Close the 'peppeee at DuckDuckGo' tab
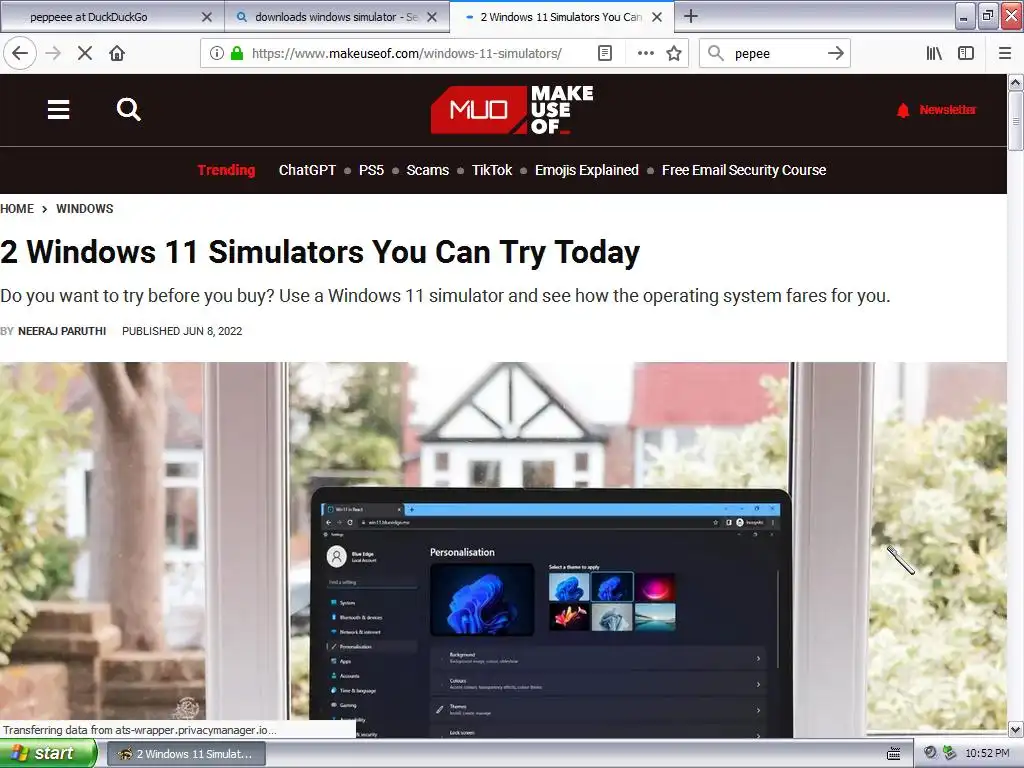This screenshot has height=768, width=1024. pos(206,17)
